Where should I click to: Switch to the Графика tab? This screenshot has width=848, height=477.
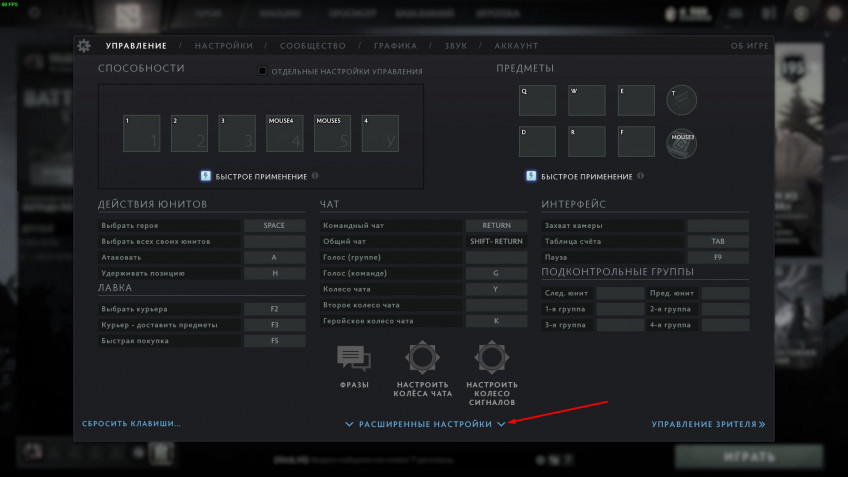395,46
